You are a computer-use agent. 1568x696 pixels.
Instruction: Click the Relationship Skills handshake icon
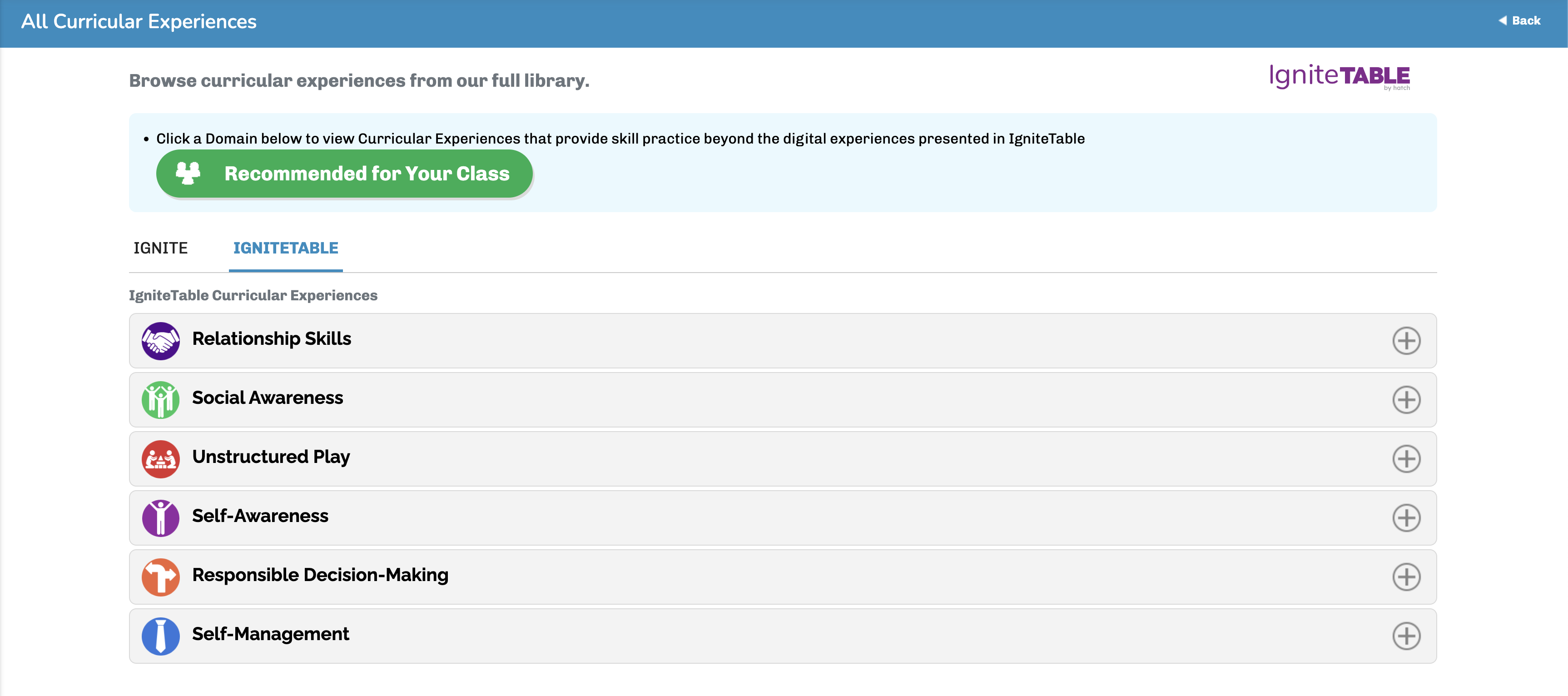coord(161,340)
